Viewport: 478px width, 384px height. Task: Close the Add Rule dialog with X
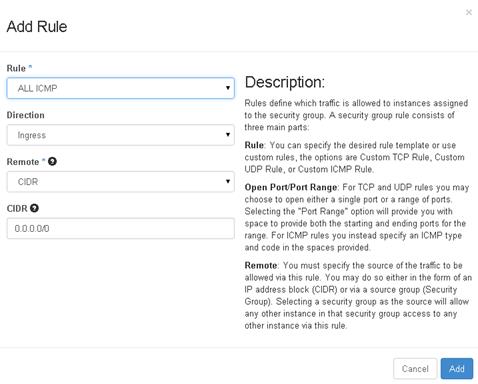469,12
